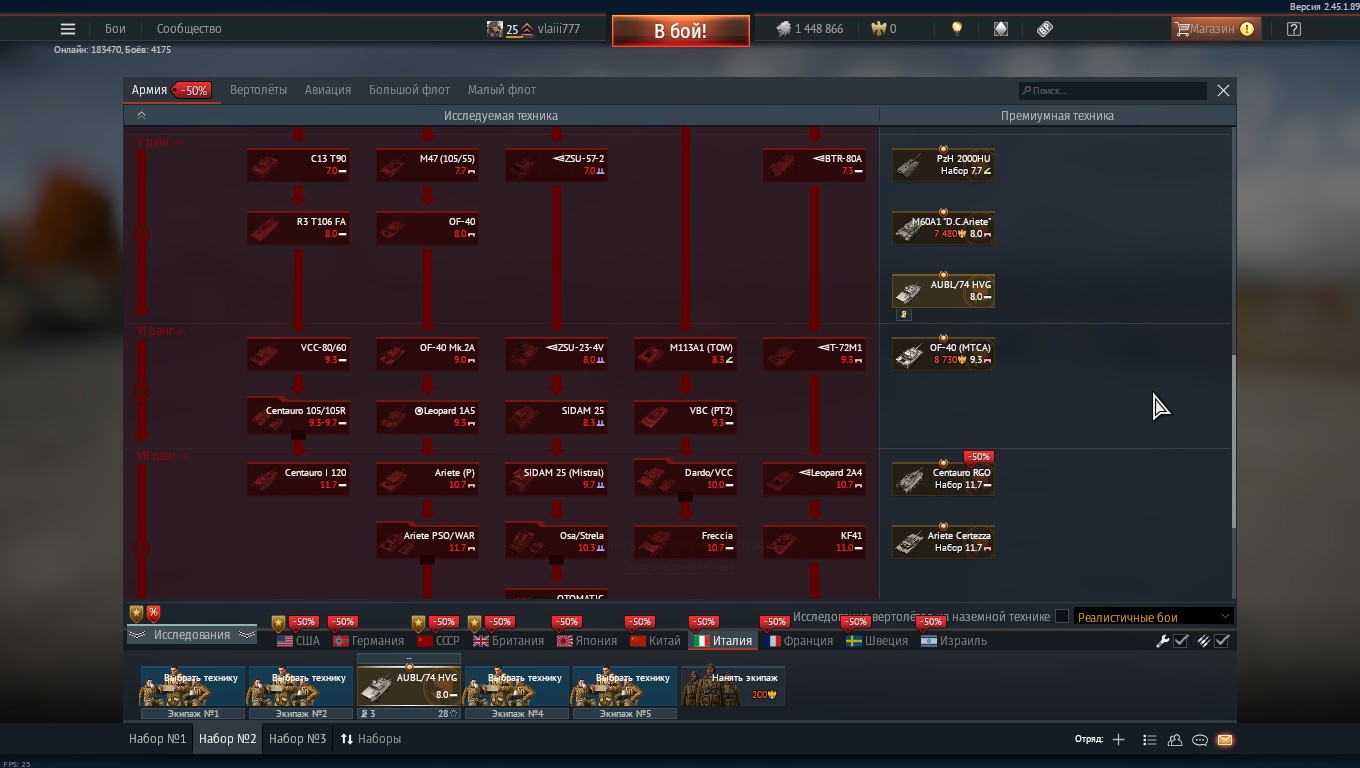Click the gold shield badge above Исследования
1360x768 pixels.
pos(136,613)
